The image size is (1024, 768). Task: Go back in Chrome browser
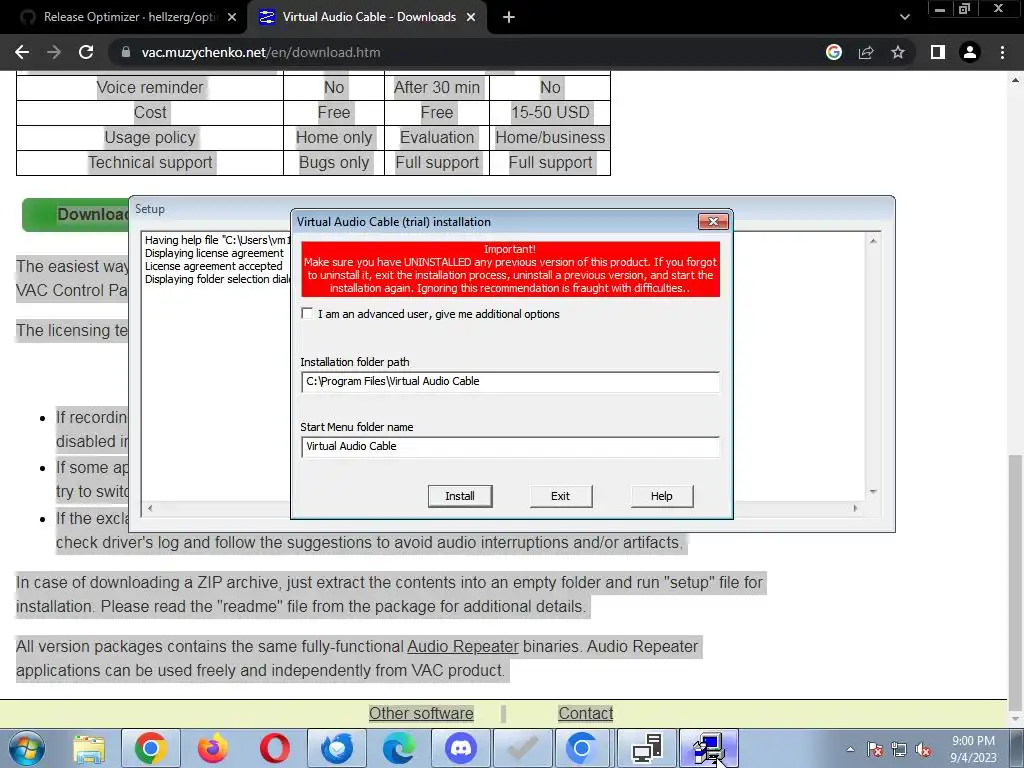pos(22,52)
